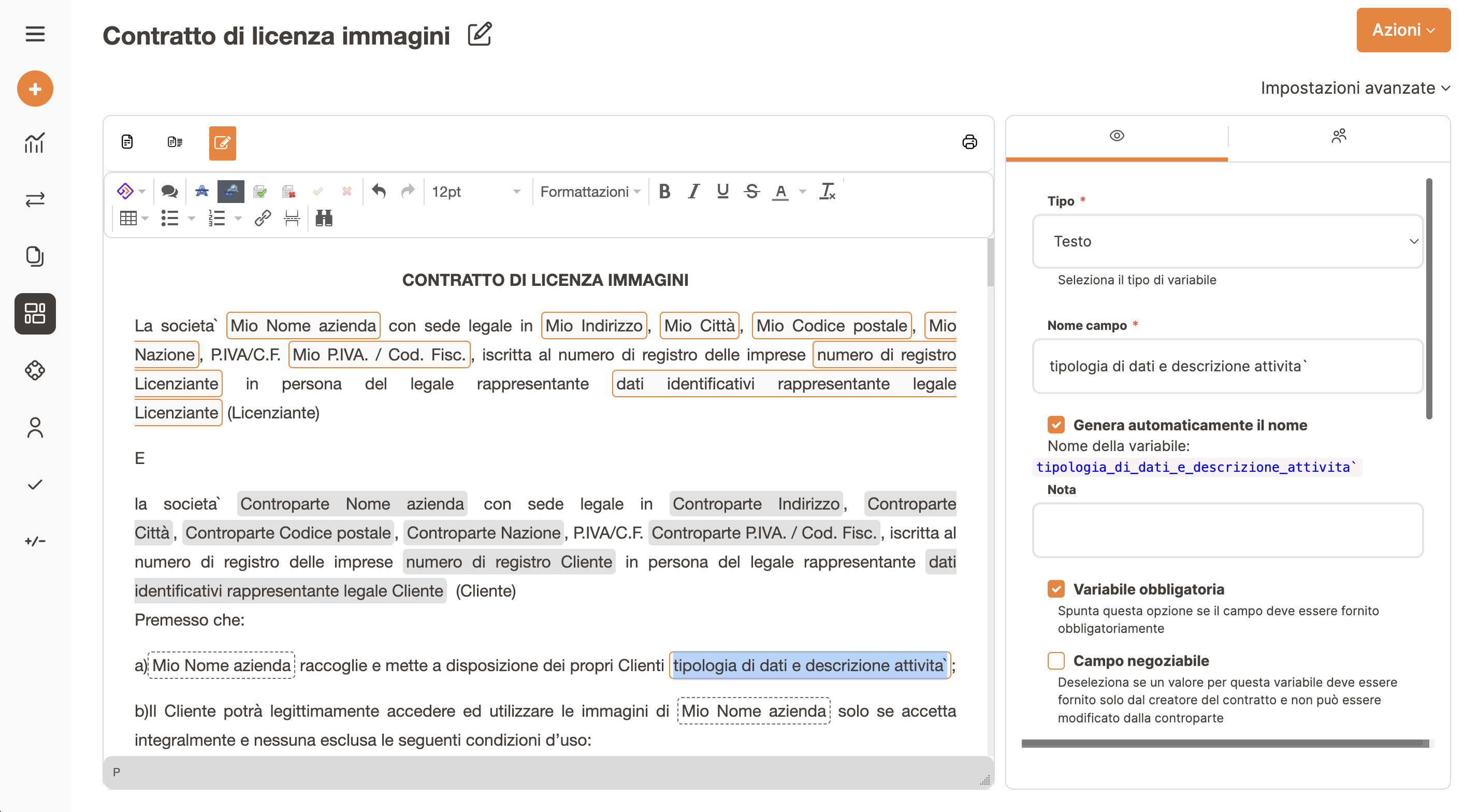
Task: Select the Controparte Nazione variable
Action: click(x=483, y=532)
